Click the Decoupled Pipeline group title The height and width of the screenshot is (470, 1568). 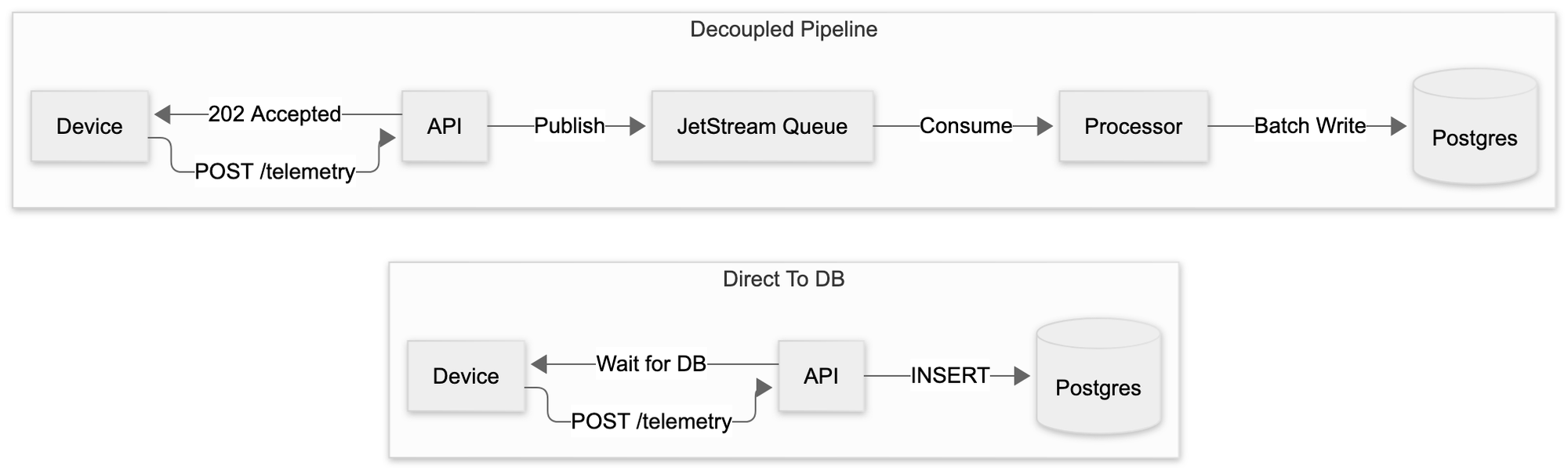[783, 30]
